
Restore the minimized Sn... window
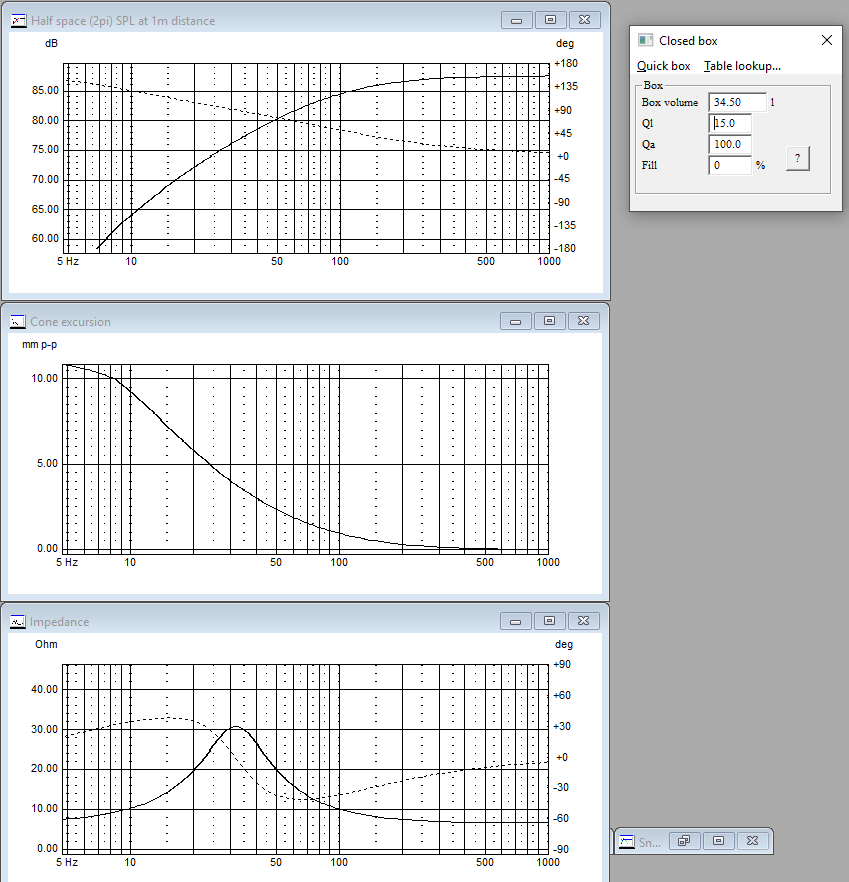tap(684, 841)
